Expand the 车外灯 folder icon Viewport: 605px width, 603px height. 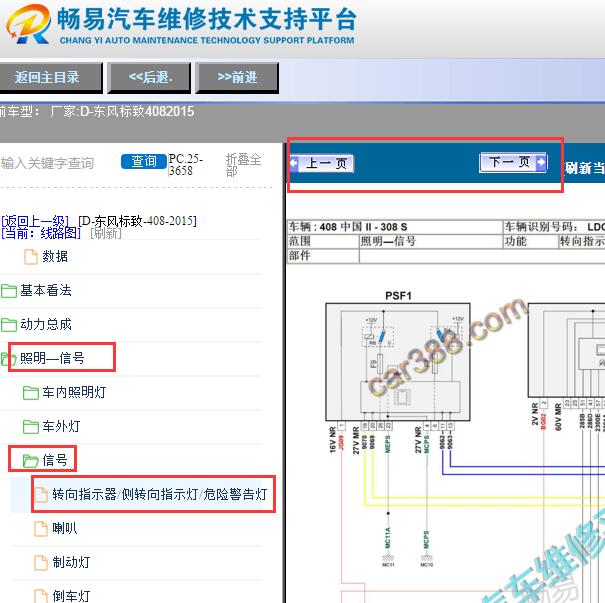[31, 427]
